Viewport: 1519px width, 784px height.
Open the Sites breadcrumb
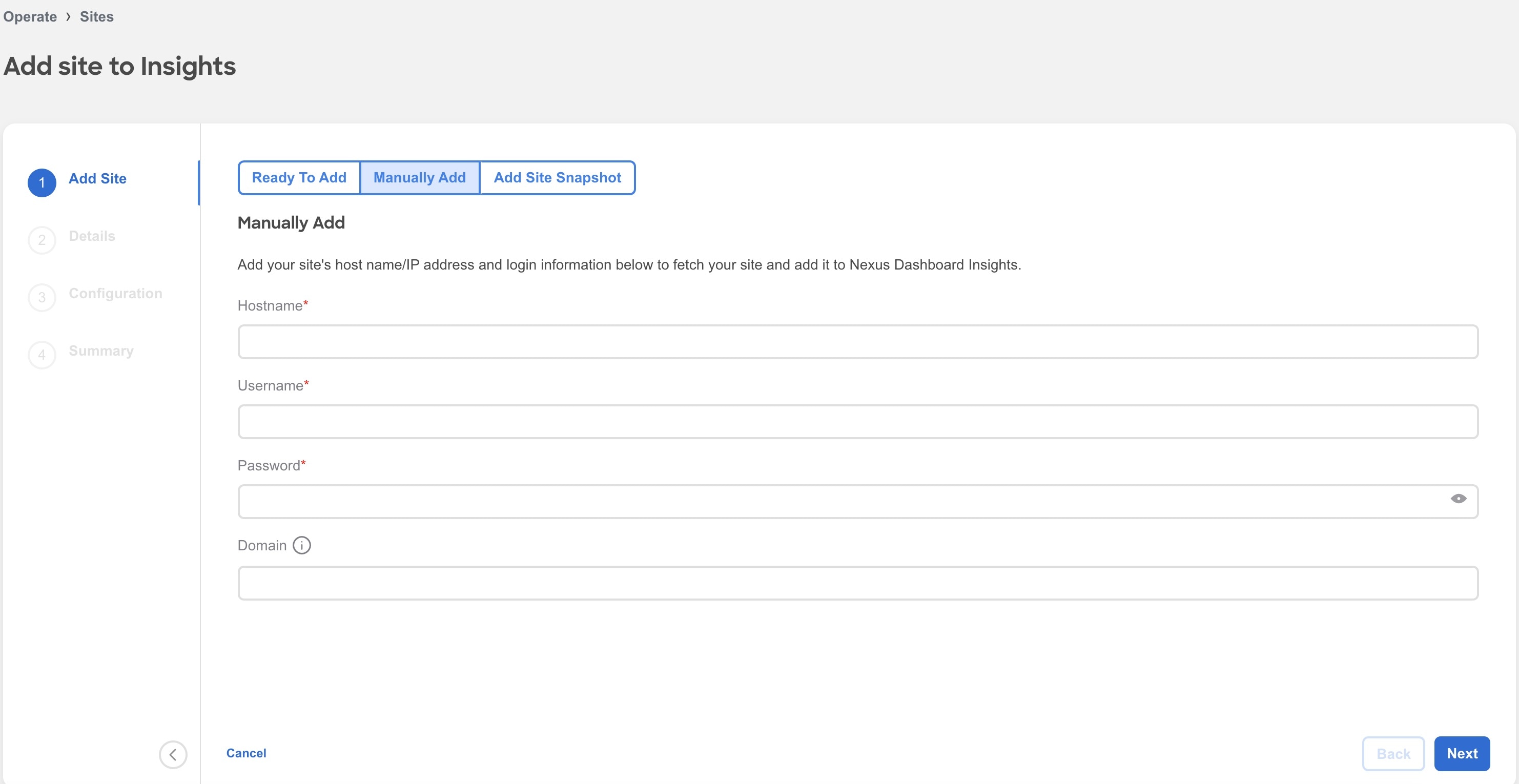coord(97,16)
